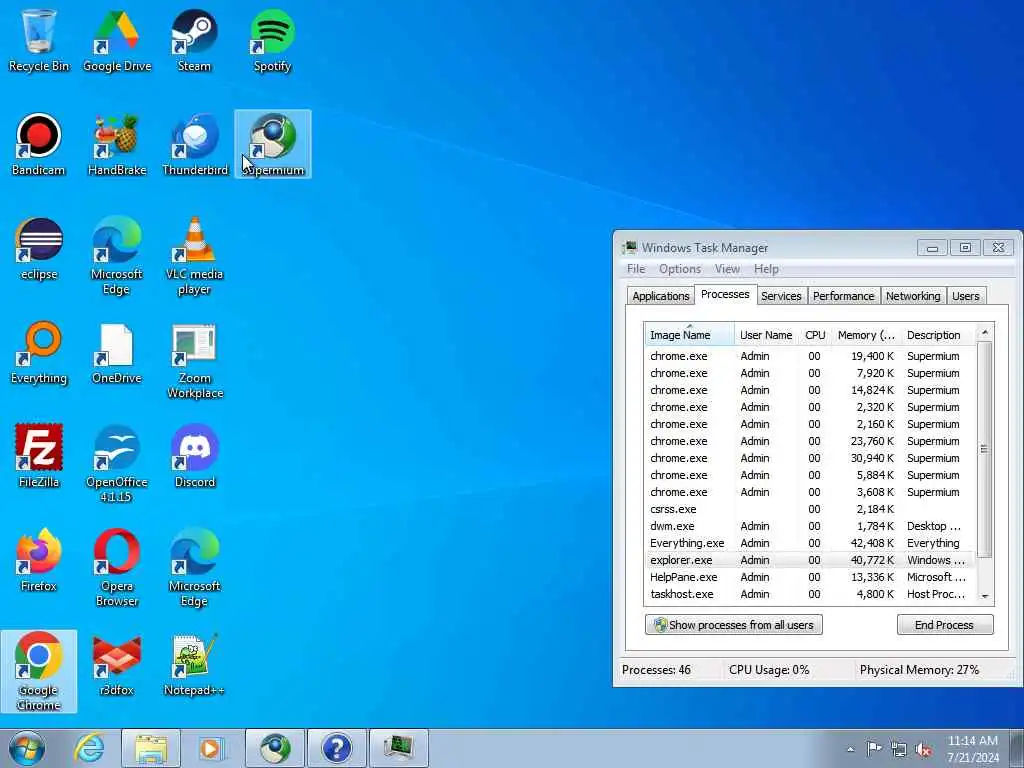Select the Zoom Workplace desktop icon
This screenshot has width=1024, height=768.
[195, 360]
